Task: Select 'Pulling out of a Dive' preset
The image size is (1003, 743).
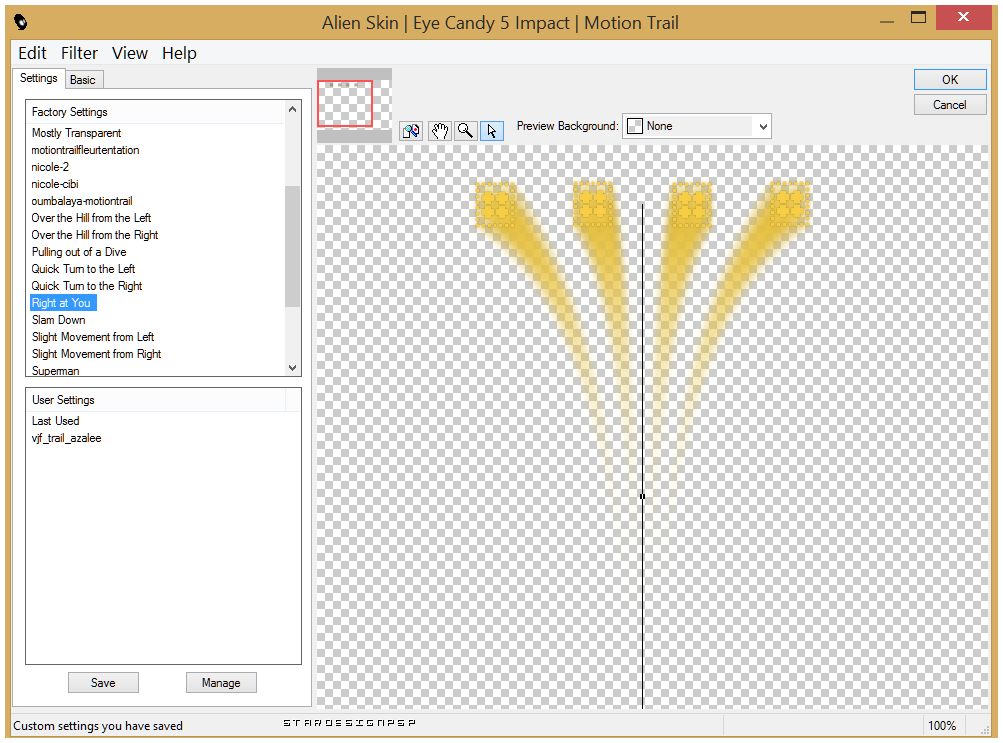Action: 79,252
